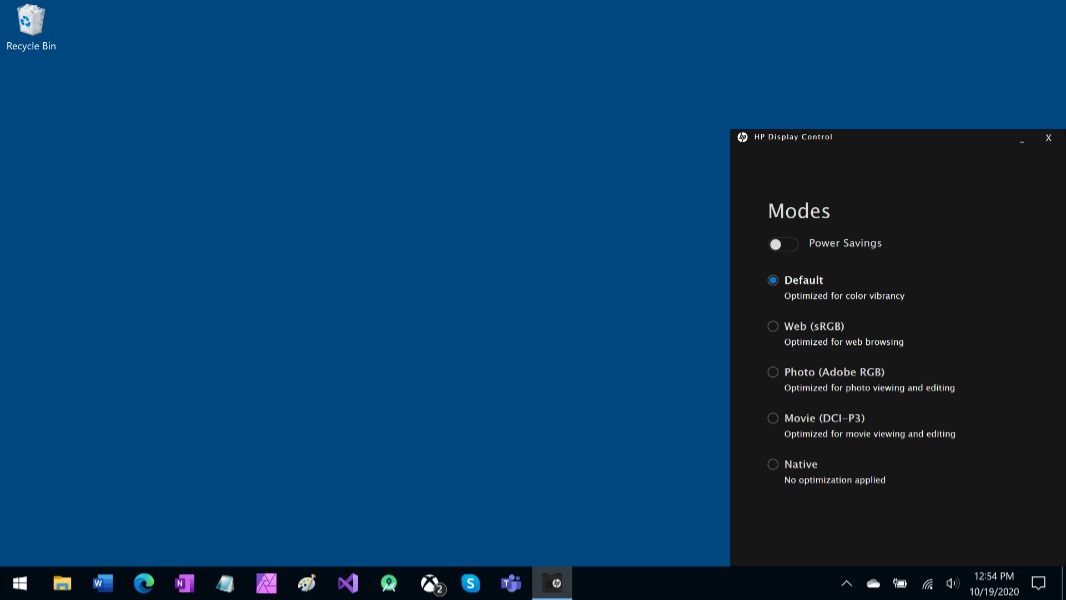Open OneNote from the taskbar
The width and height of the screenshot is (1066, 600).
pos(184,583)
